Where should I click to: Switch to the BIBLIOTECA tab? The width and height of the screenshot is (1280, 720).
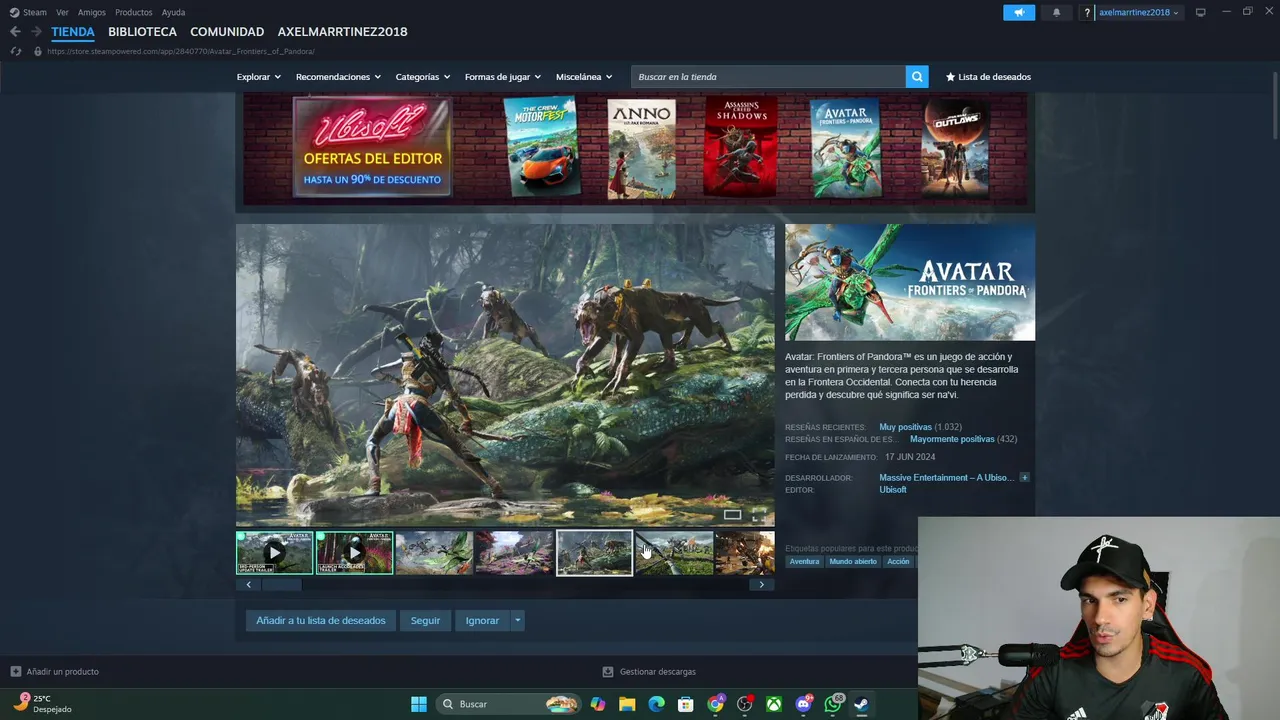[x=142, y=32]
